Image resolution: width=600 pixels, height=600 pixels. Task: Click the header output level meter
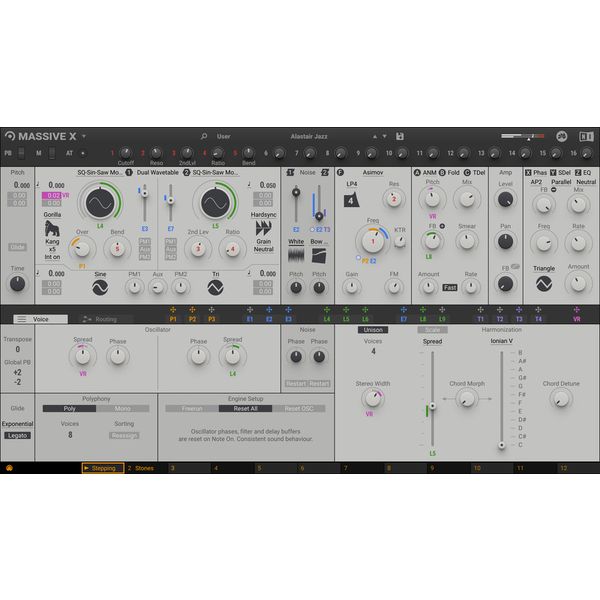tap(523, 136)
